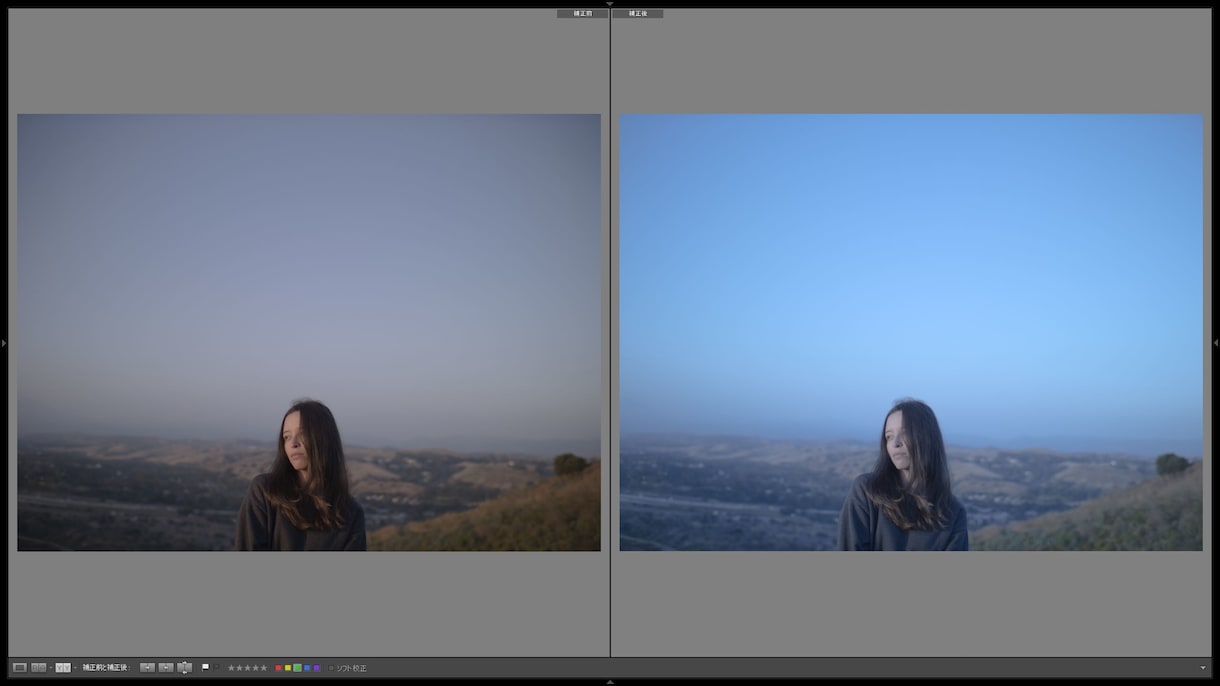1220x686 pixels.
Task: Switch to Loupe single-image view
Action: pyautogui.click(x=20, y=667)
